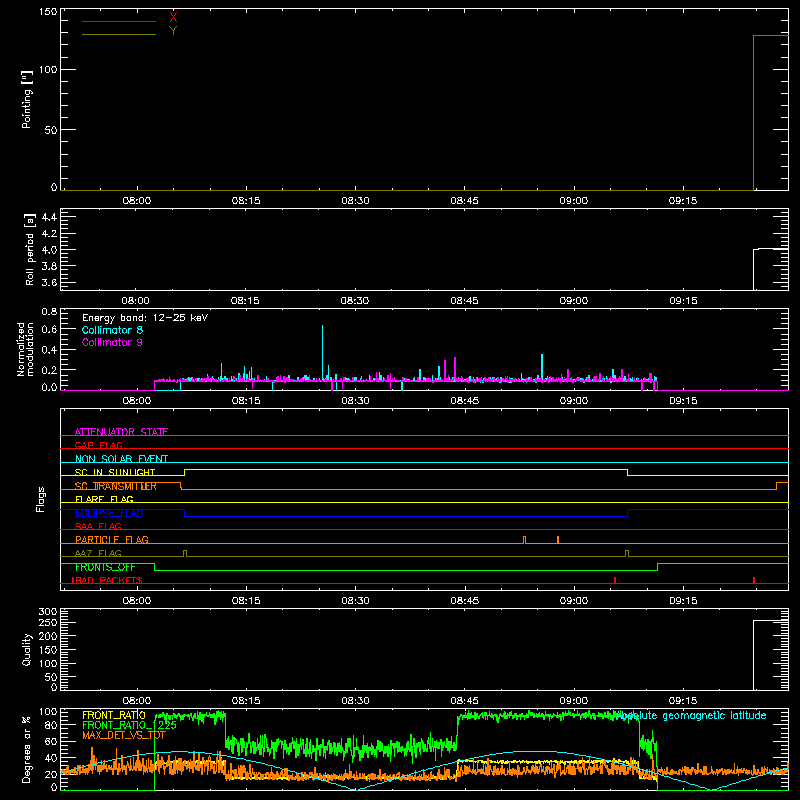Click the Roll period step rise near 09:25

tap(754, 269)
